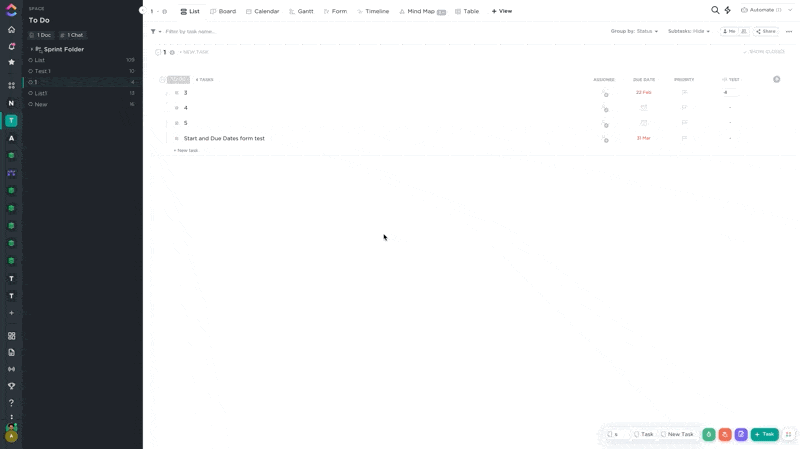
Task: Open the Notifications bell icon
Action: (11, 46)
